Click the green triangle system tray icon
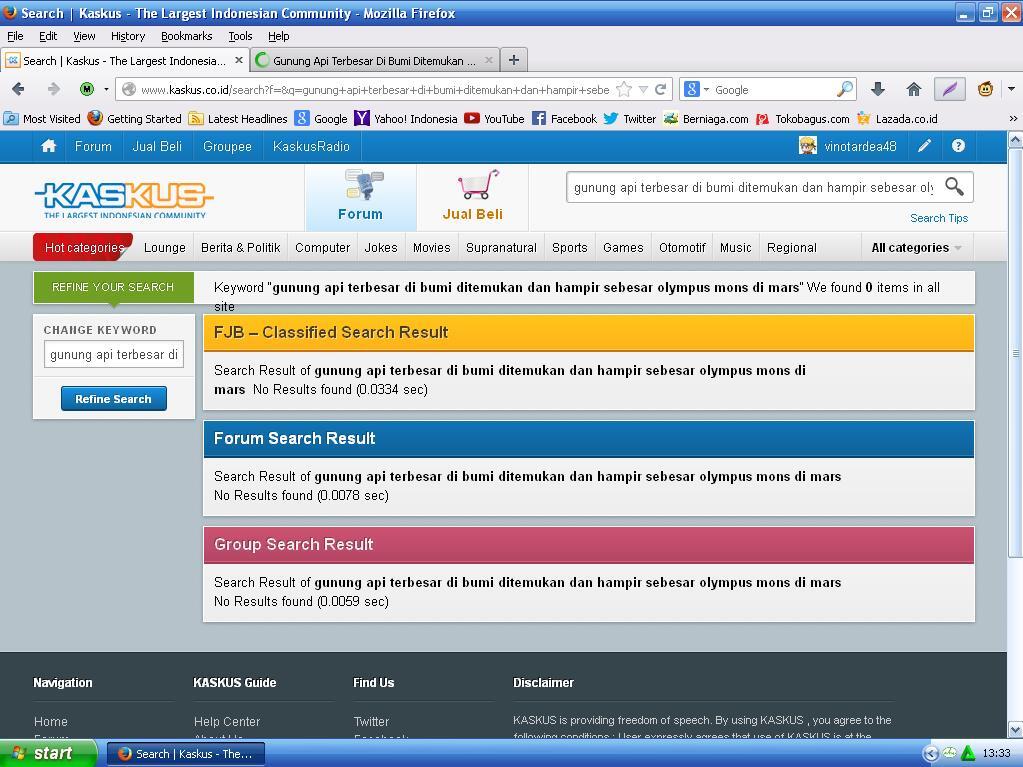The image size is (1023, 767). point(968,753)
